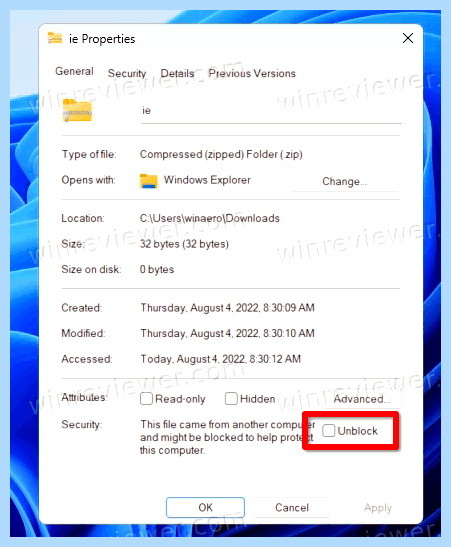Click the Modified date ending 8:30:10 AM

[x=227, y=333]
